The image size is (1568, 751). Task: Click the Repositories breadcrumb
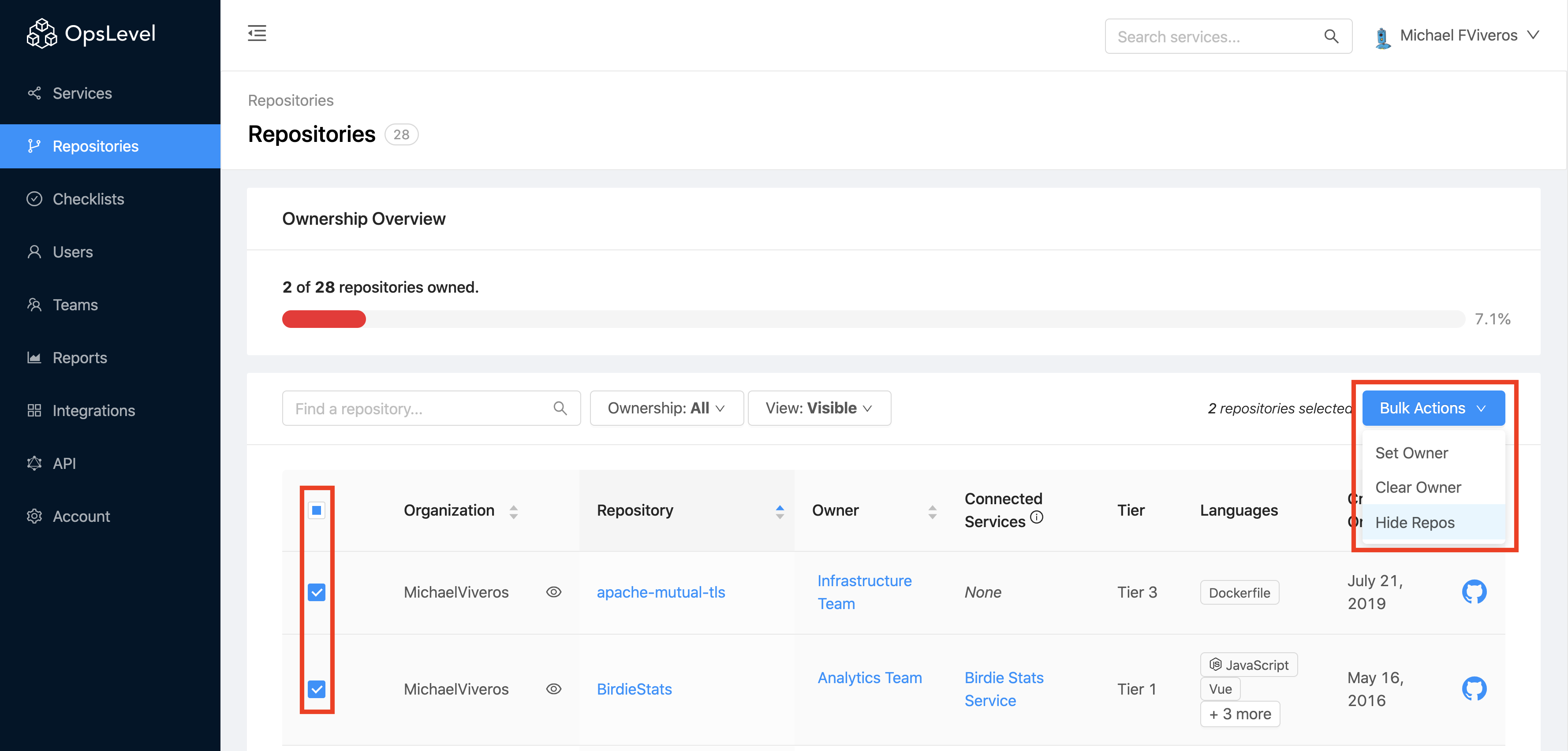click(290, 100)
